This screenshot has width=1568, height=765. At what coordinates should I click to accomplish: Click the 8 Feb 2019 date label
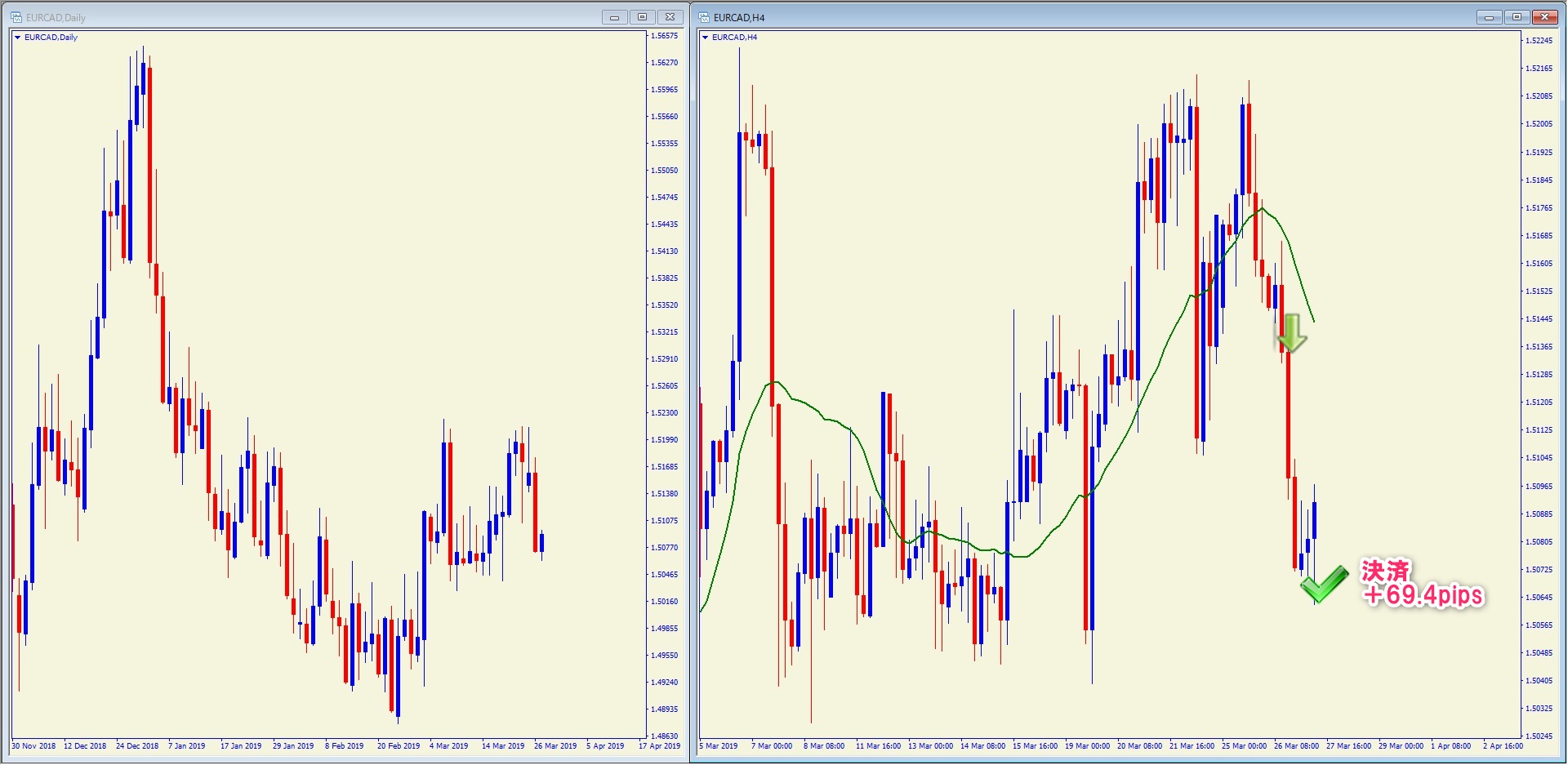(345, 746)
